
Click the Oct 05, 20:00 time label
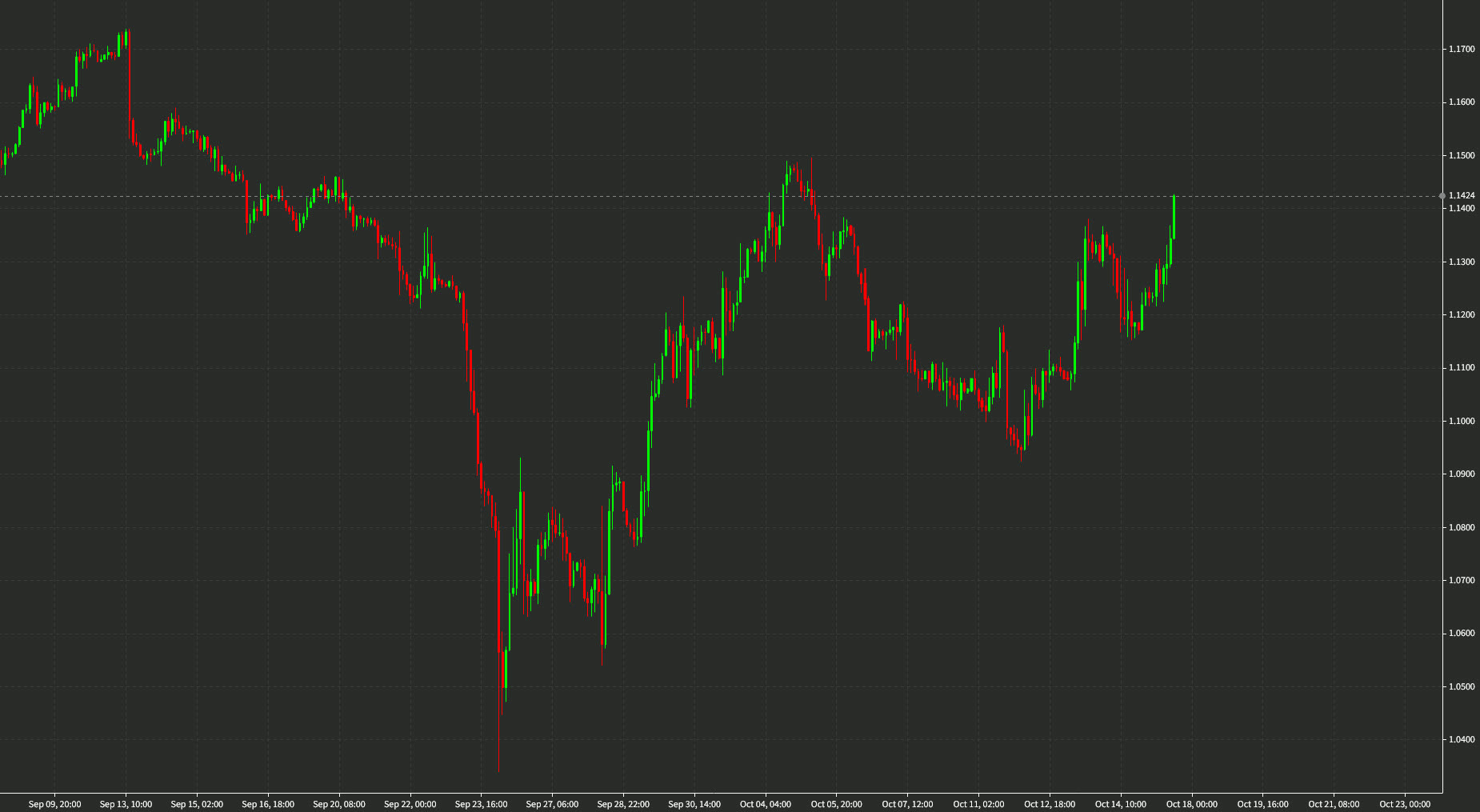[x=837, y=804]
